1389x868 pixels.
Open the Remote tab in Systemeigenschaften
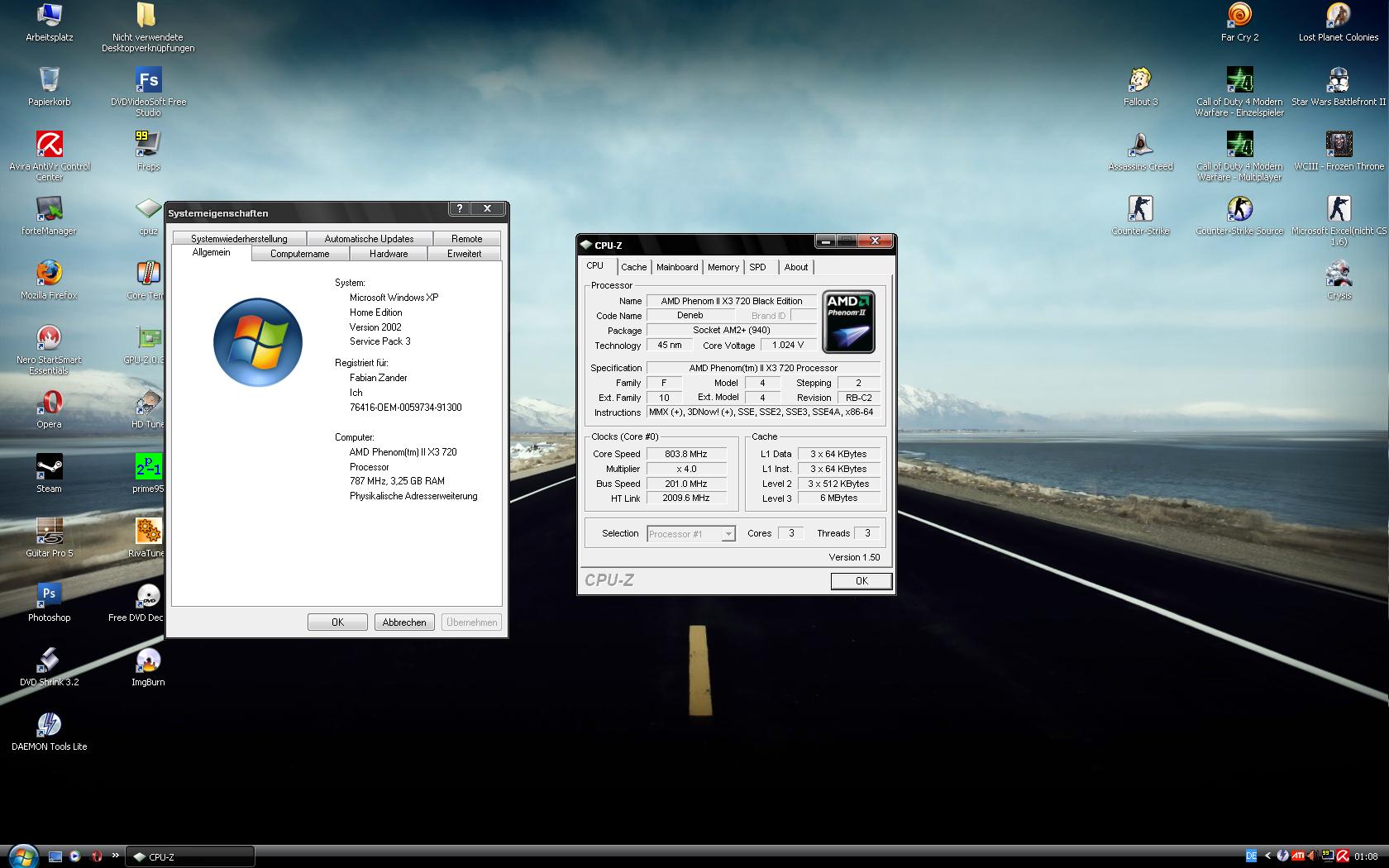pos(467,239)
